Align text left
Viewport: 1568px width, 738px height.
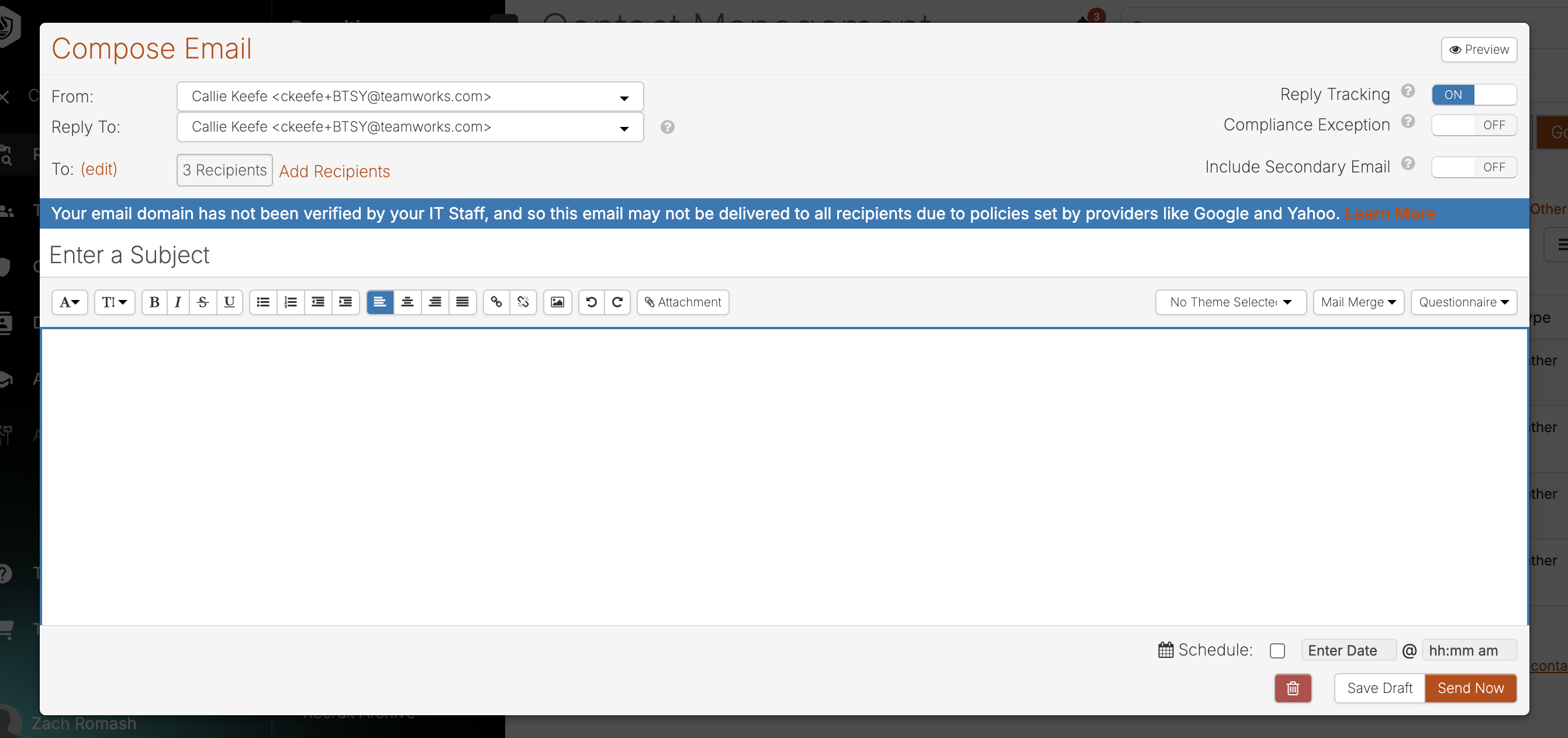380,302
